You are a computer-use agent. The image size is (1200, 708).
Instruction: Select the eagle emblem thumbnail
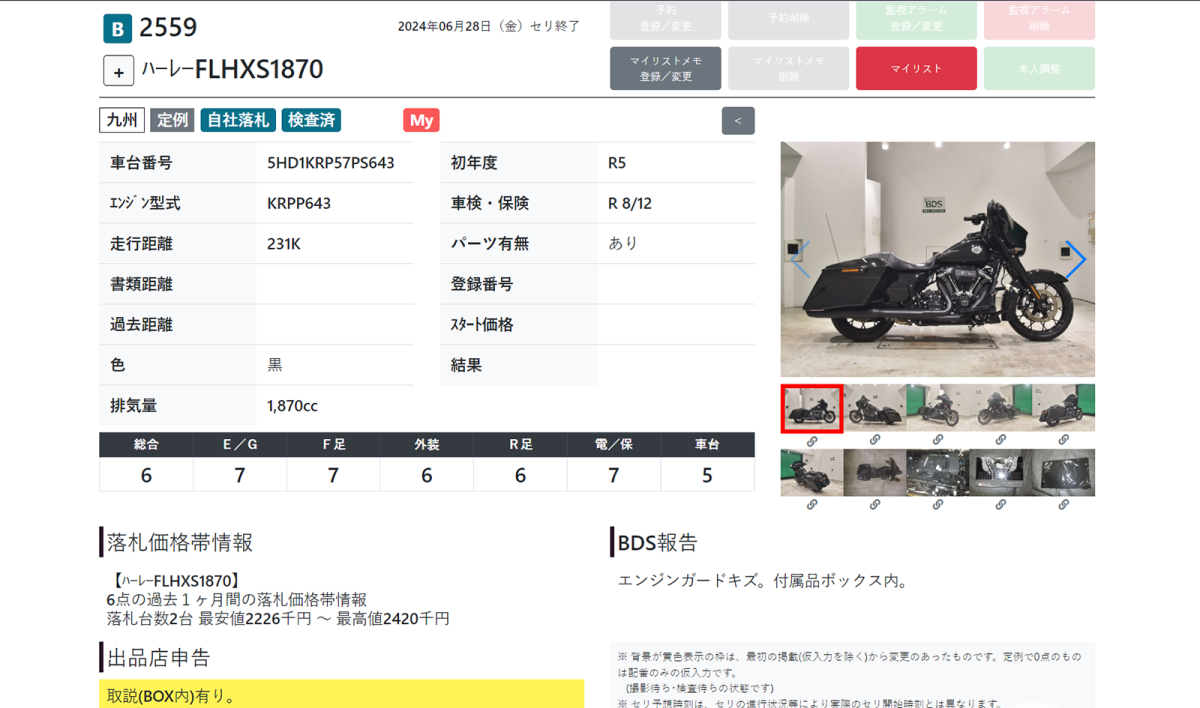[x=1001, y=473]
